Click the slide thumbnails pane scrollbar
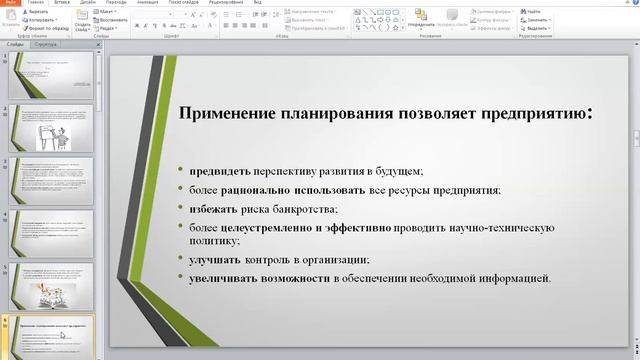This screenshot has width=640, height=360. click(99, 82)
